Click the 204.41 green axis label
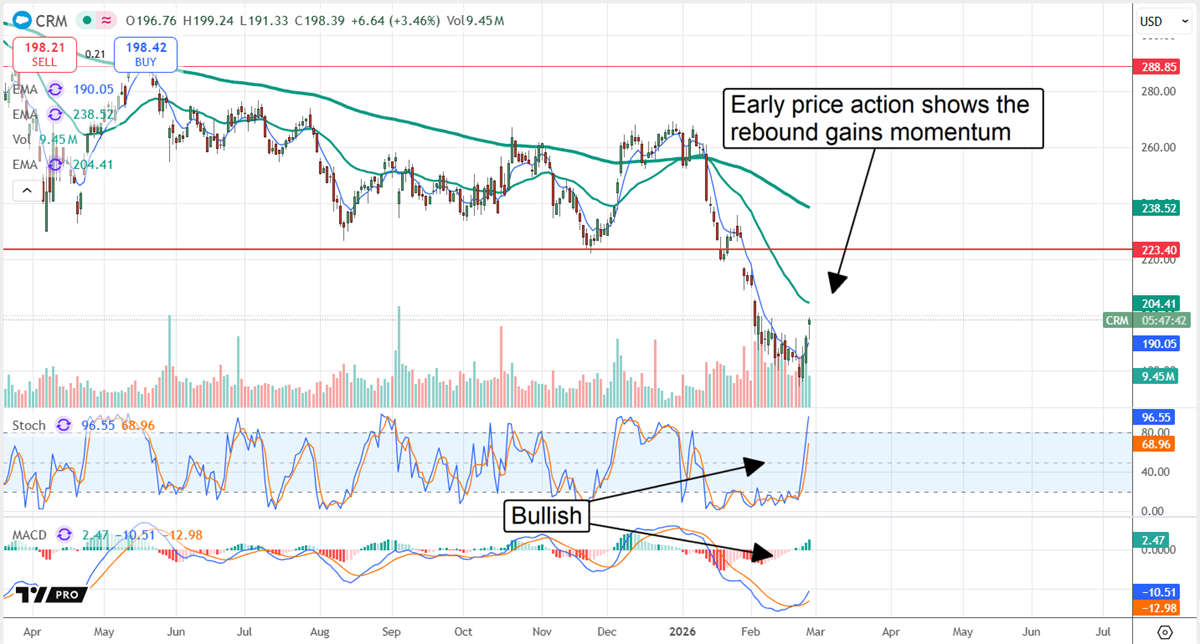Screen dimensions: 1200x644 click(x=1158, y=302)
